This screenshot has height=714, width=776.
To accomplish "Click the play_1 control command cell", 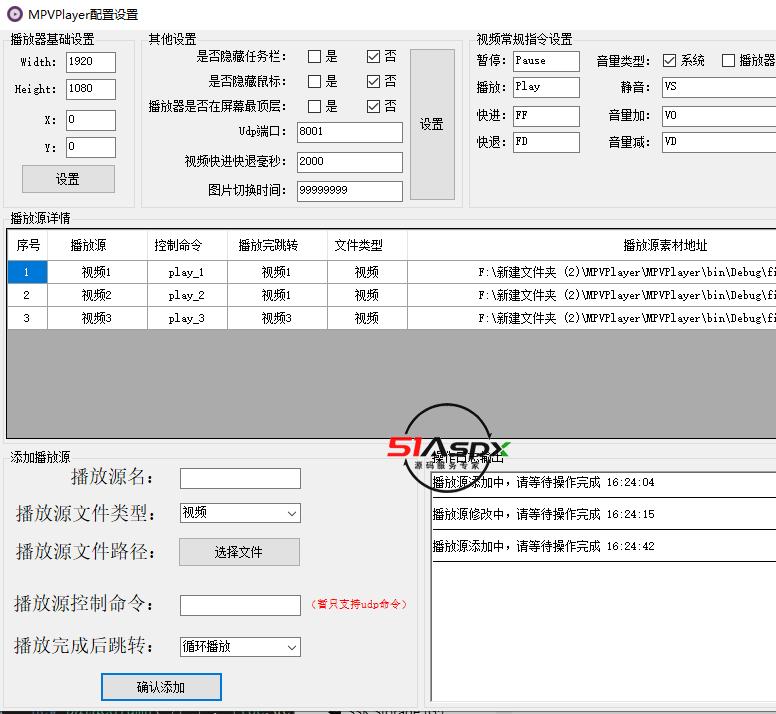I will pos(188,272).
